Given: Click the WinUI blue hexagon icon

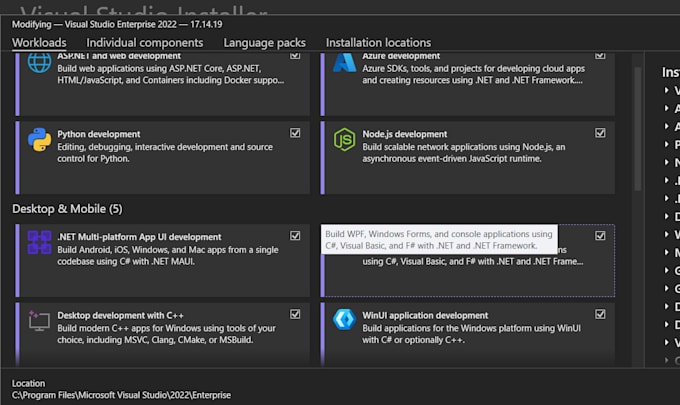Looking at the screenshot, I should [344, 320].
